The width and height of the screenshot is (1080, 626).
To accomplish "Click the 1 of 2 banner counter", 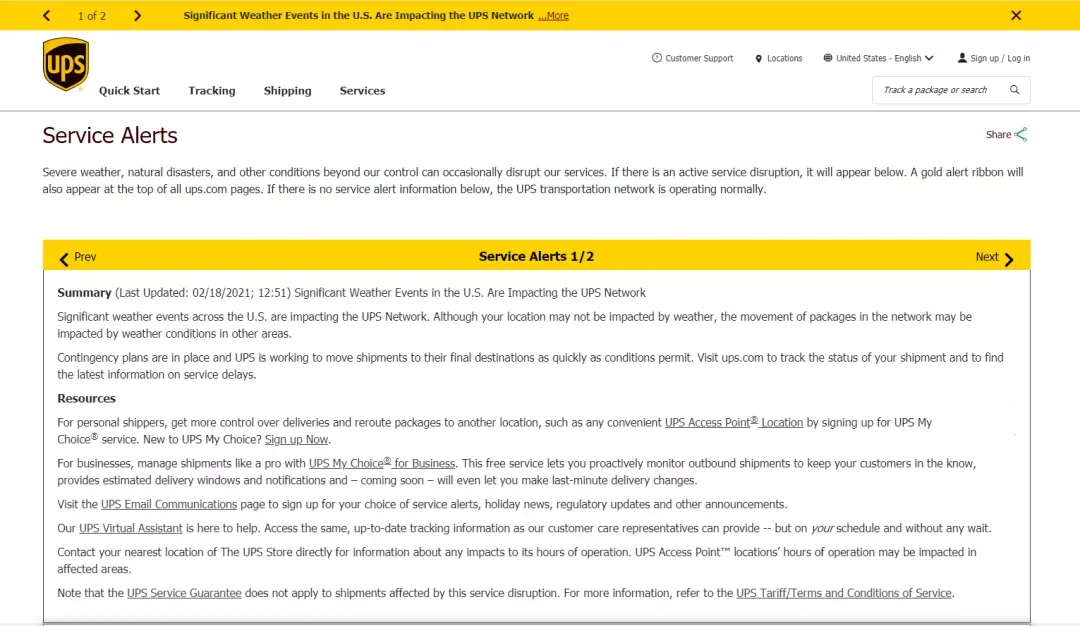I will pyautogui.click(x=92, y=16).
